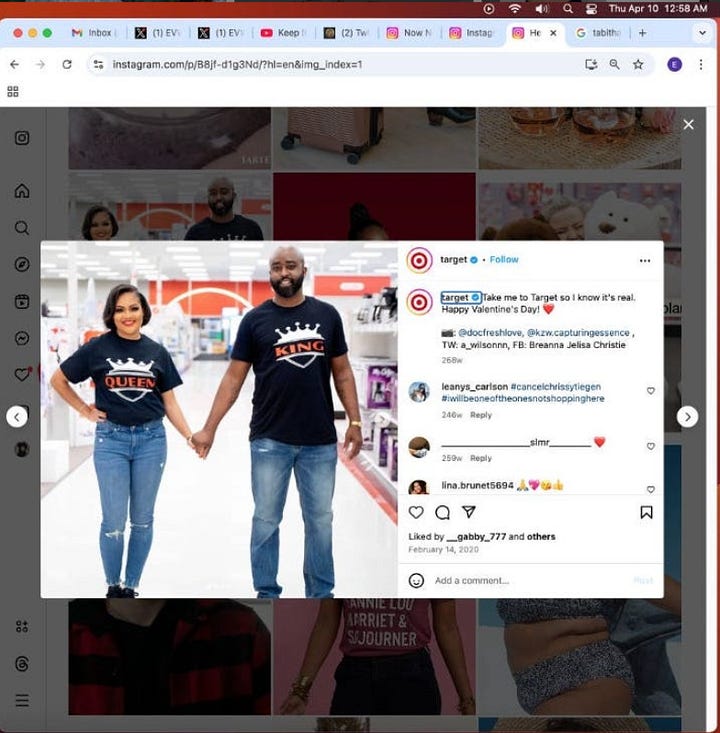This screenshot has height=733, width=720.
Task: Open the lina.brunet5694 username
Action: (x=477, y=485)
